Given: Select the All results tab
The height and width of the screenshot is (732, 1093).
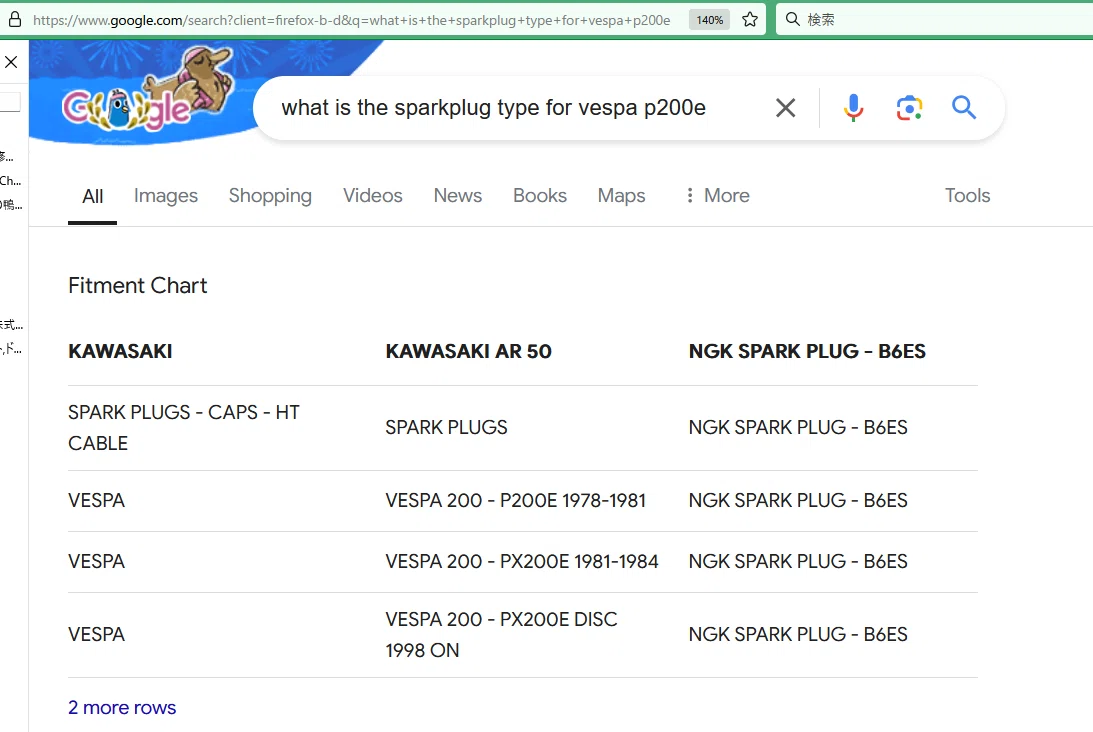Looking at the screenshot, I should pyautogui.click(x=93, y=196).
